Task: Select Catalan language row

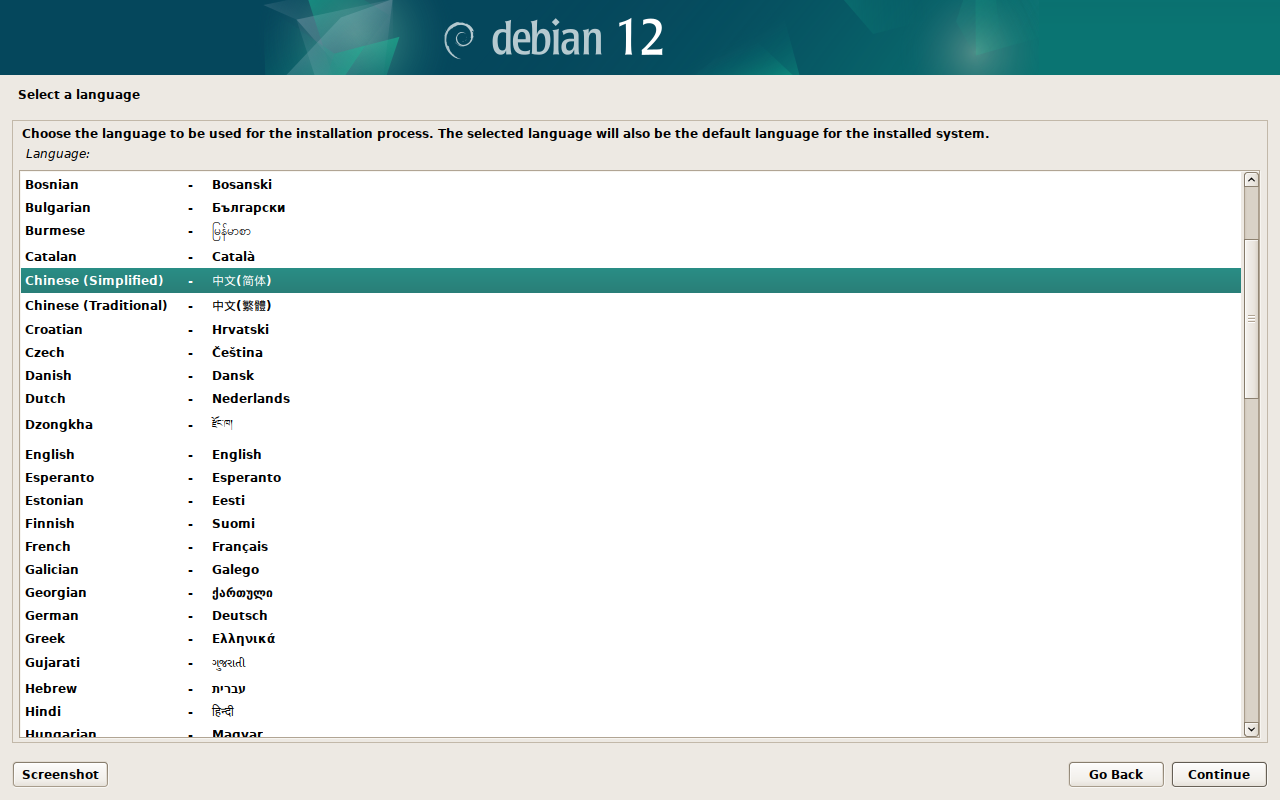Action: point(631,256)
